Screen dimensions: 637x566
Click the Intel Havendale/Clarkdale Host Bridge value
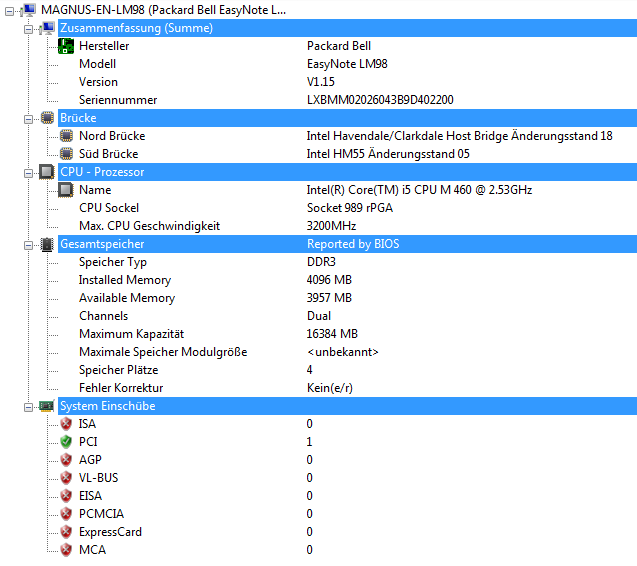pyautogui.click(x=459, y=136)
